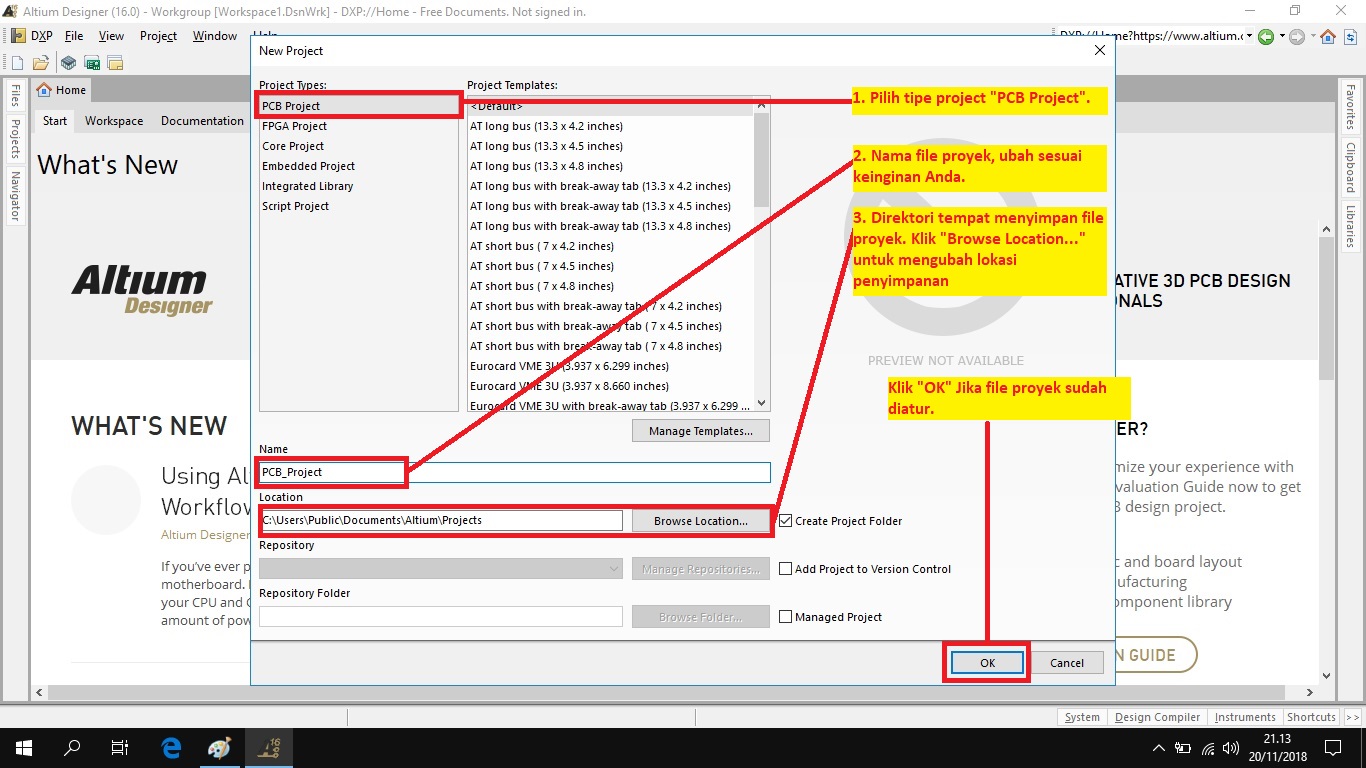Click Manage Templates button
The image size is (1366, 768).
[x=701, y=431]
